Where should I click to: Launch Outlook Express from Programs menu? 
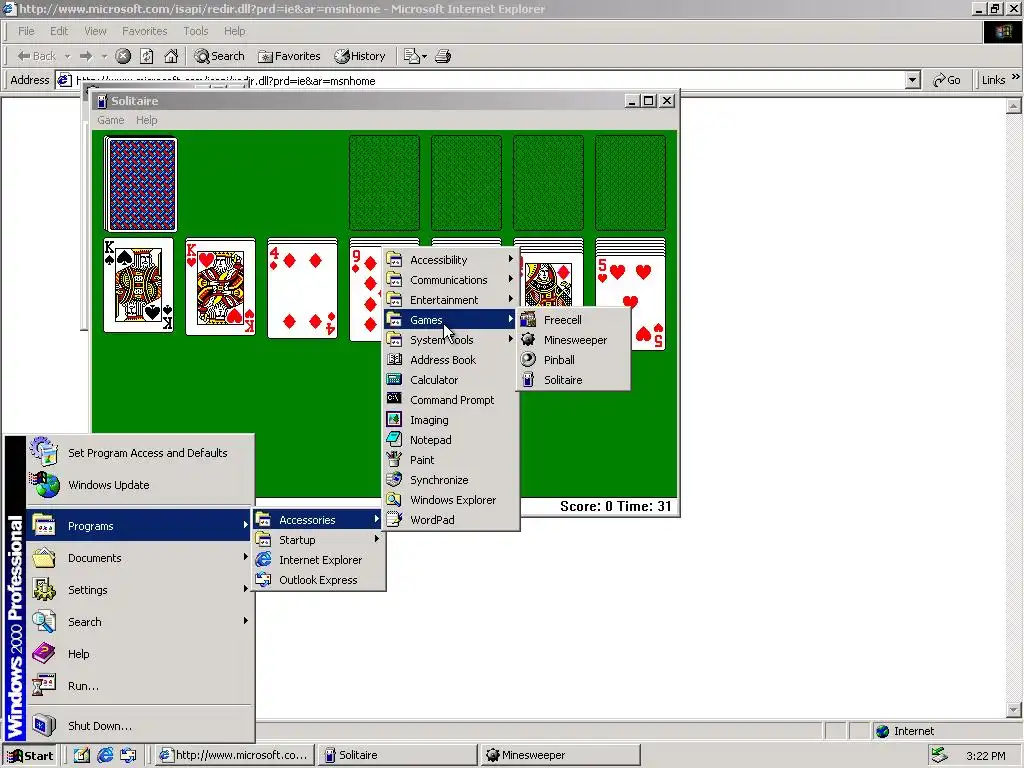point(319,581)
